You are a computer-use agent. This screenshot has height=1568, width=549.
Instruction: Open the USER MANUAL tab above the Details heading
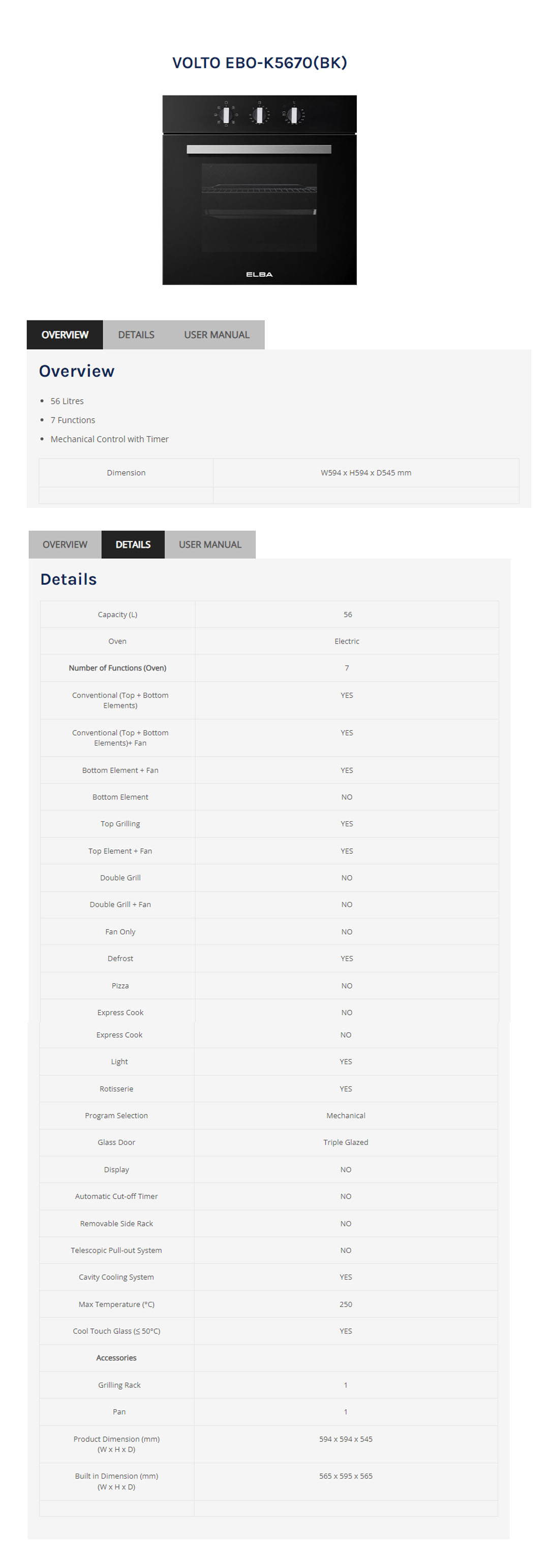[209, 545]
